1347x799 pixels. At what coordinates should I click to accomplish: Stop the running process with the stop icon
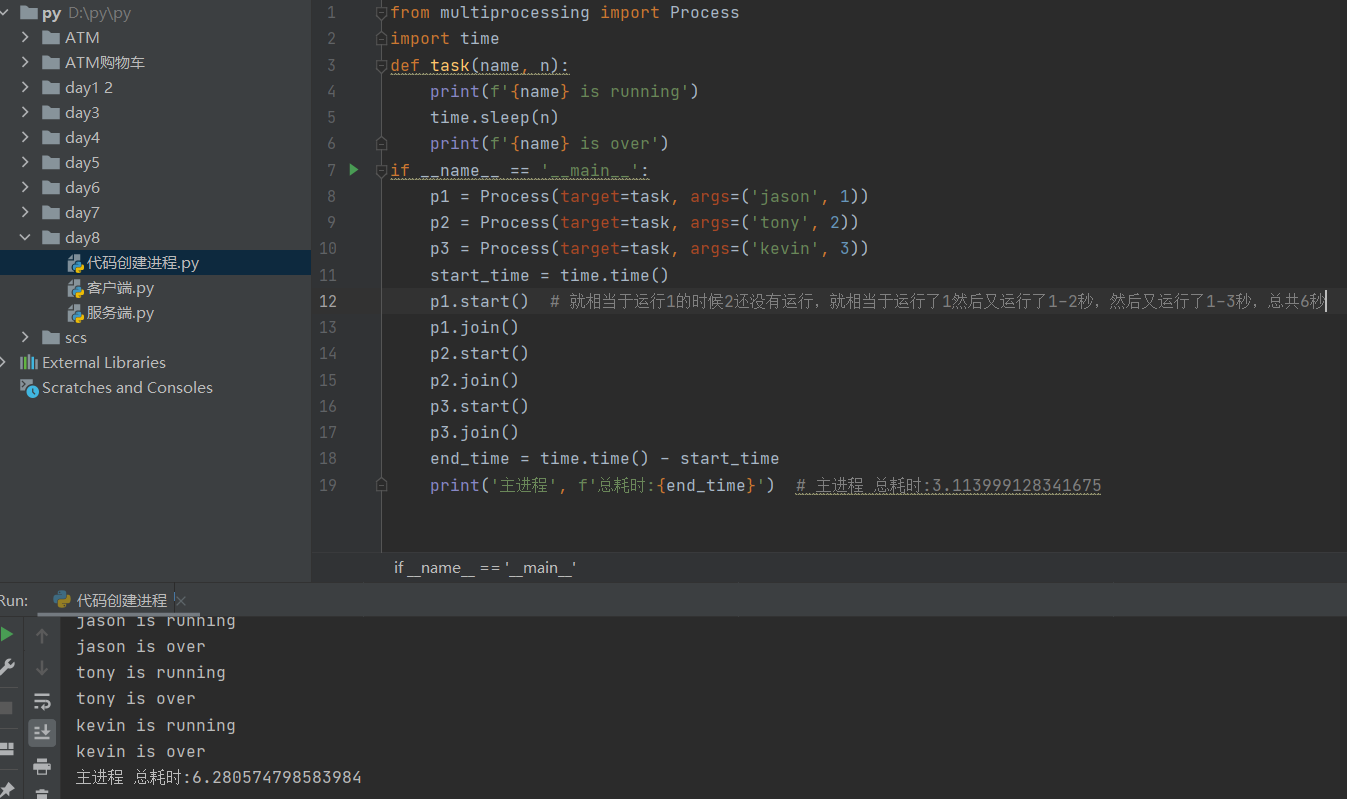[x=7, y=708]
